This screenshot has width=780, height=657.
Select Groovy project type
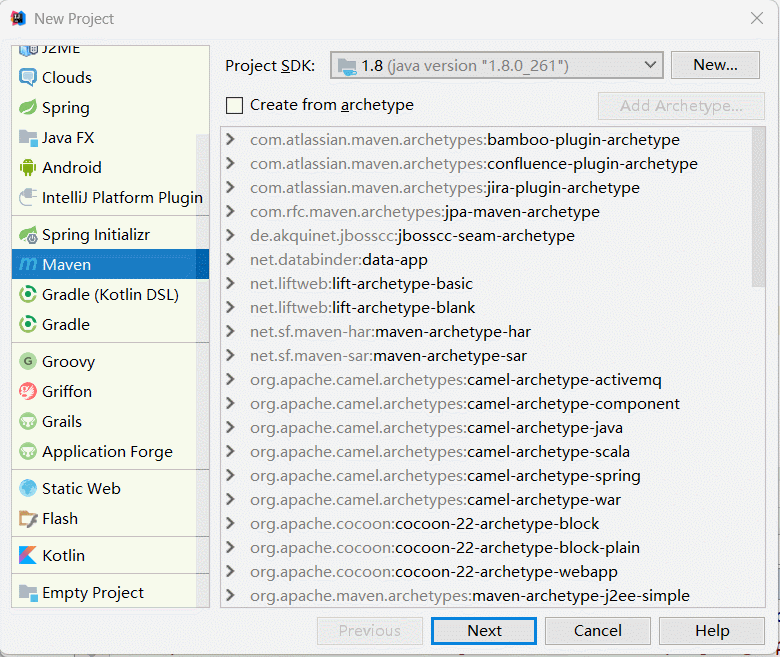104,362
